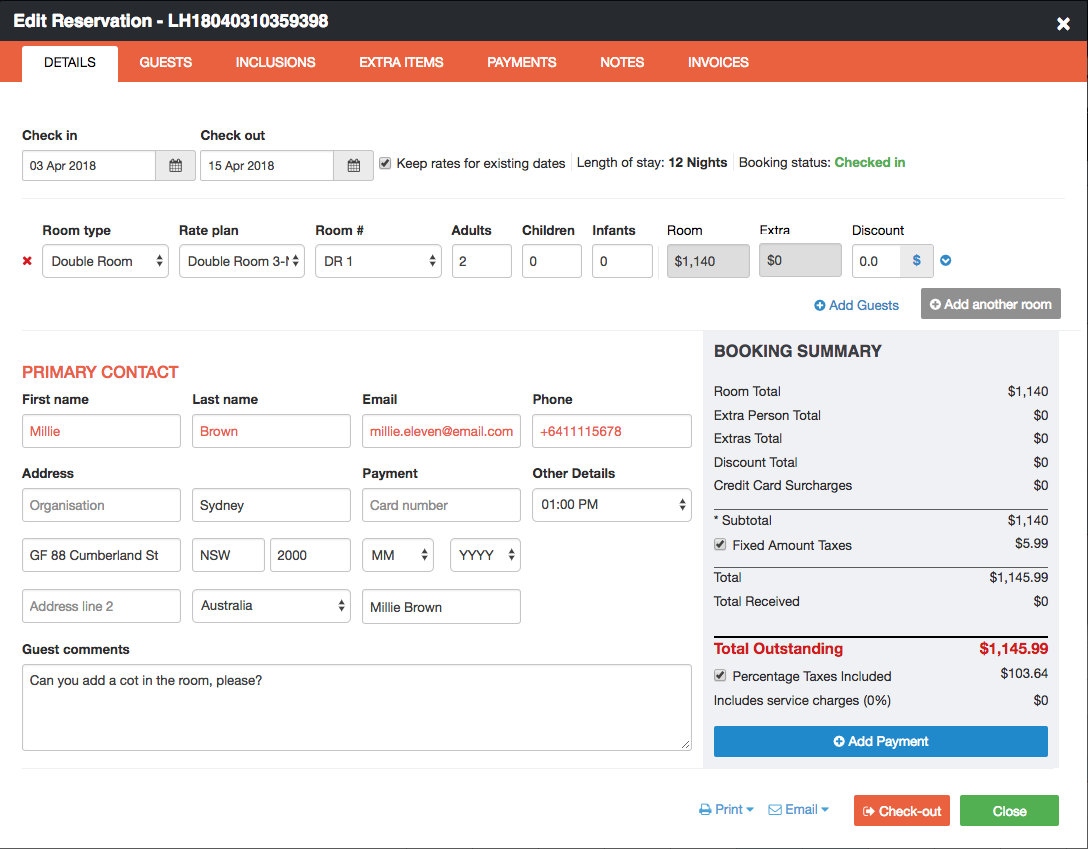Uncheck Fixed Amount Taxes checkbox

click(720, 545)
